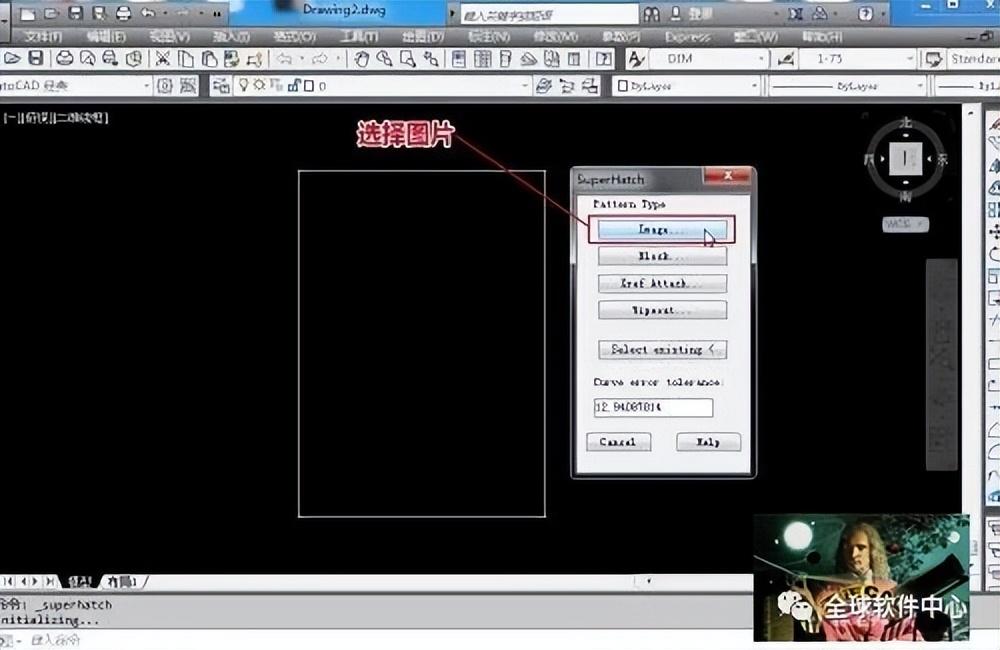
Task: Open the DIM text style dropdown
Action: click(709, 59)
